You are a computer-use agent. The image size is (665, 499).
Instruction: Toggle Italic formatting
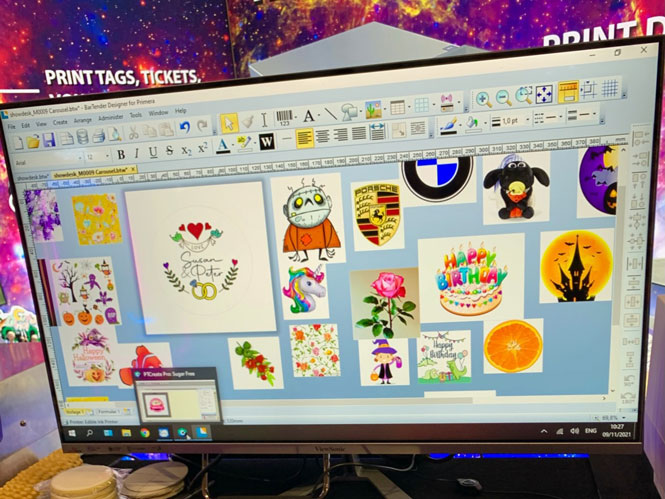coord(137,154)
